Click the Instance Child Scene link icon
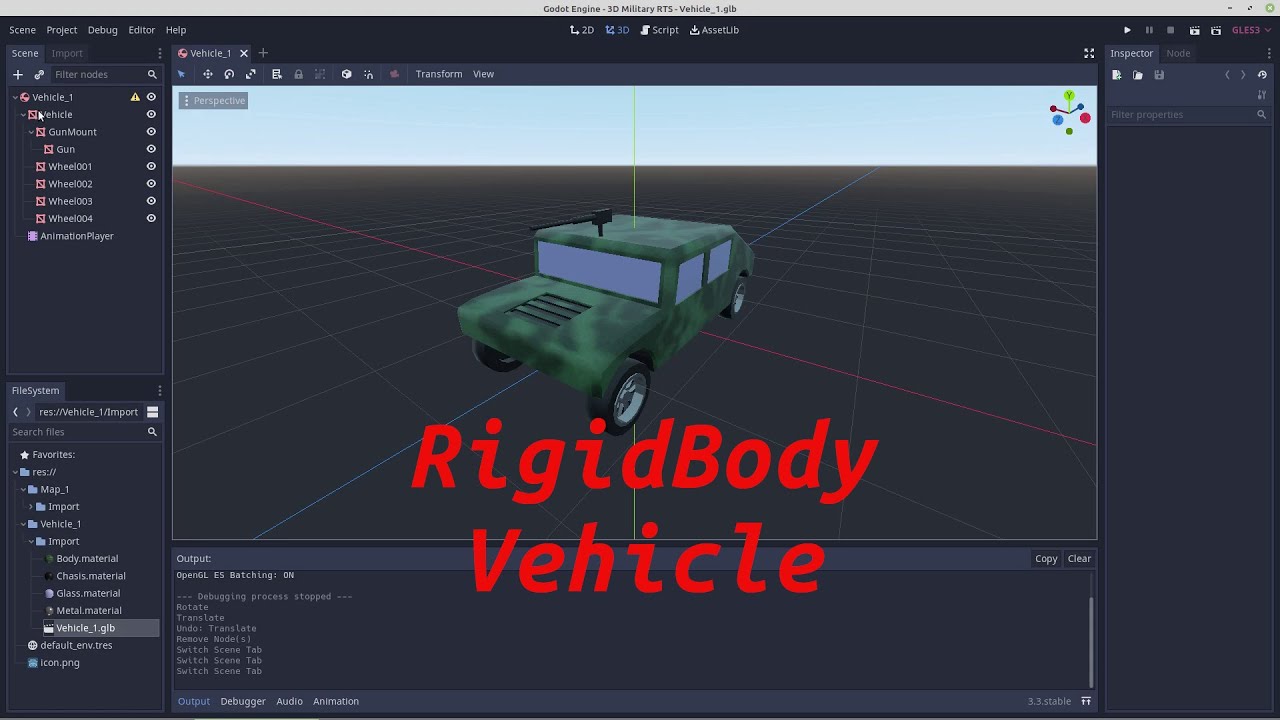 pyautogui.click(x=39, y=74)
